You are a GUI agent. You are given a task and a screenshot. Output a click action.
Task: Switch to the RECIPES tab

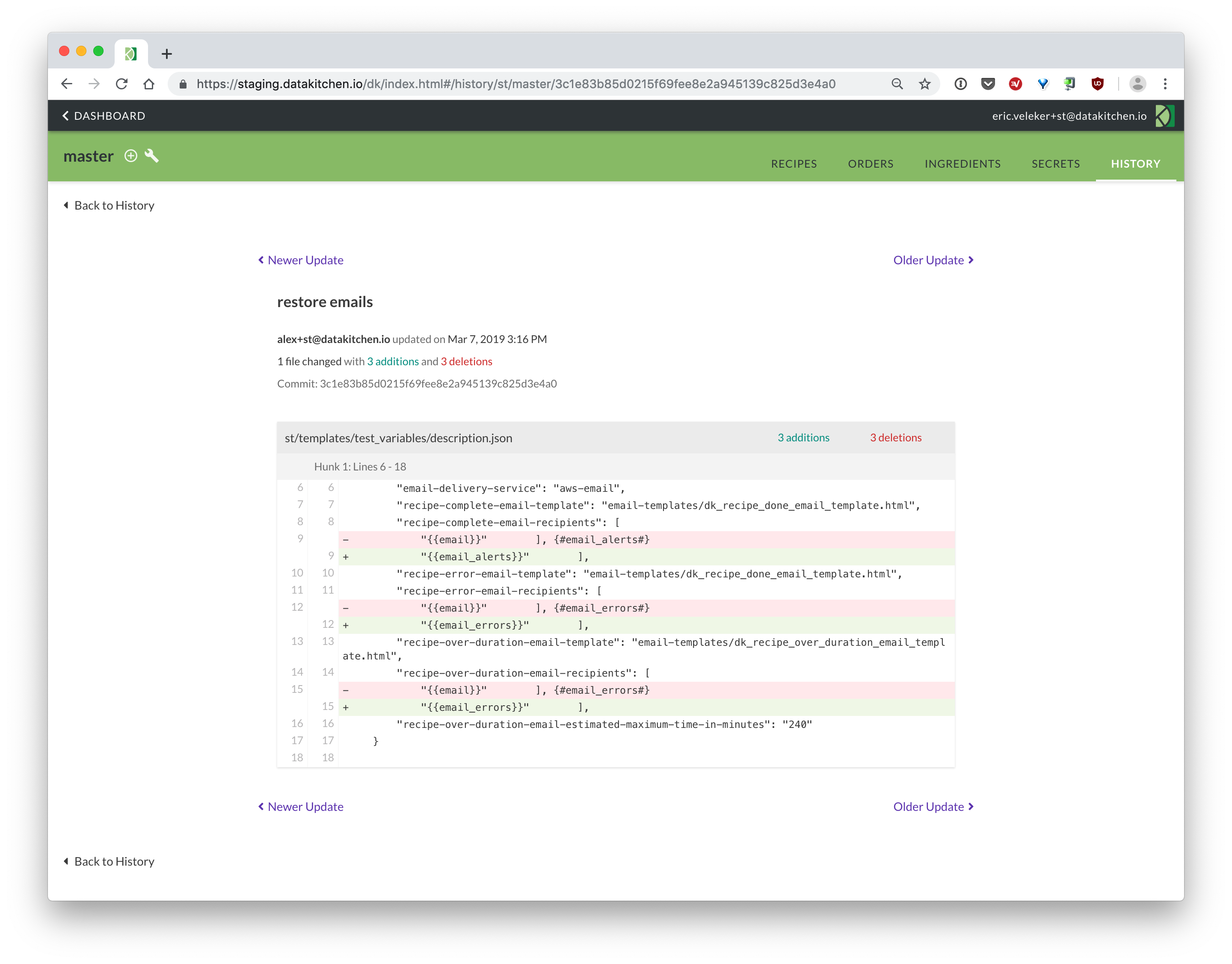coord(793,164)
